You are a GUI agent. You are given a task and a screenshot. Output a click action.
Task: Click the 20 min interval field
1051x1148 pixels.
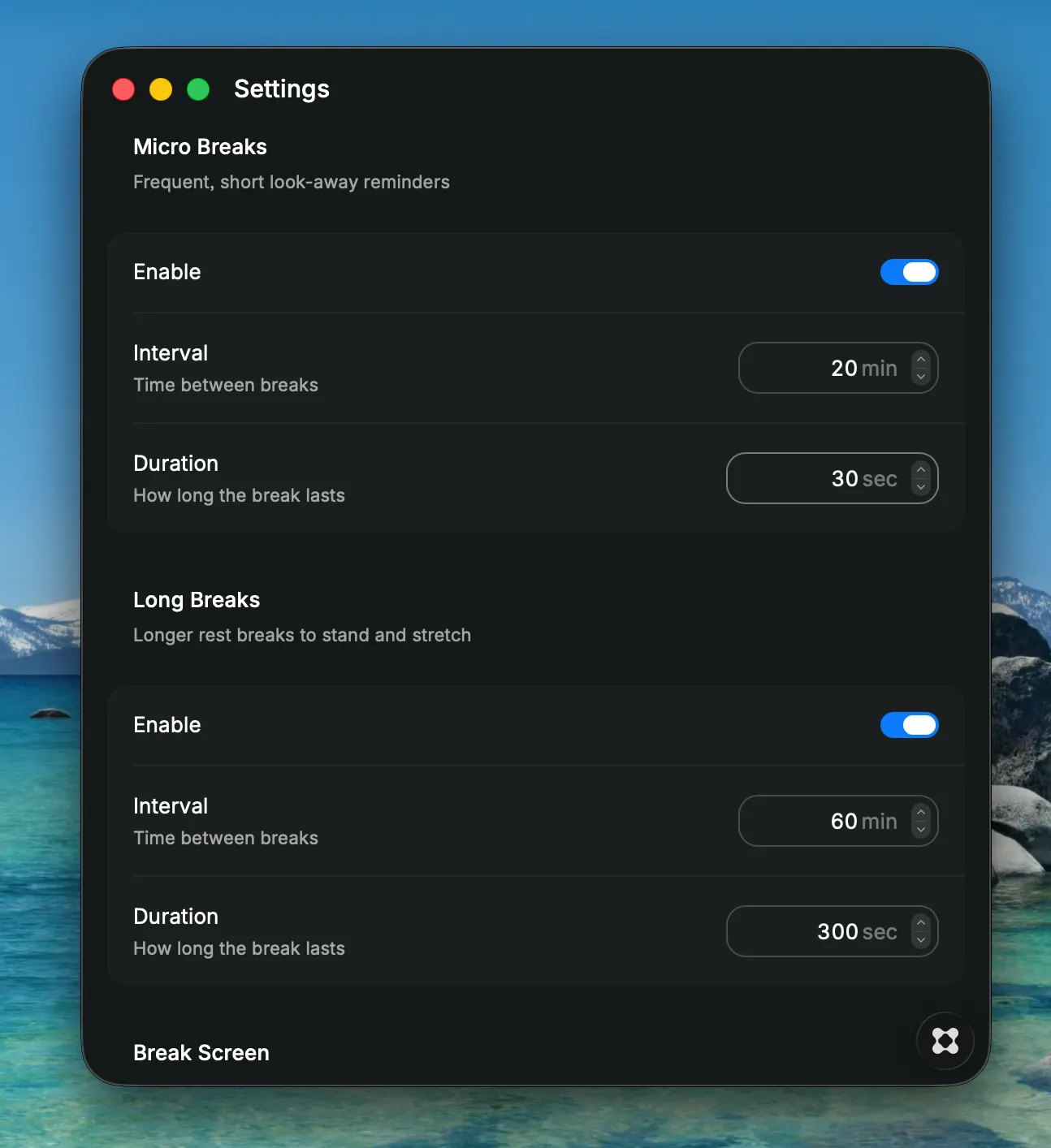coord(838,368)
